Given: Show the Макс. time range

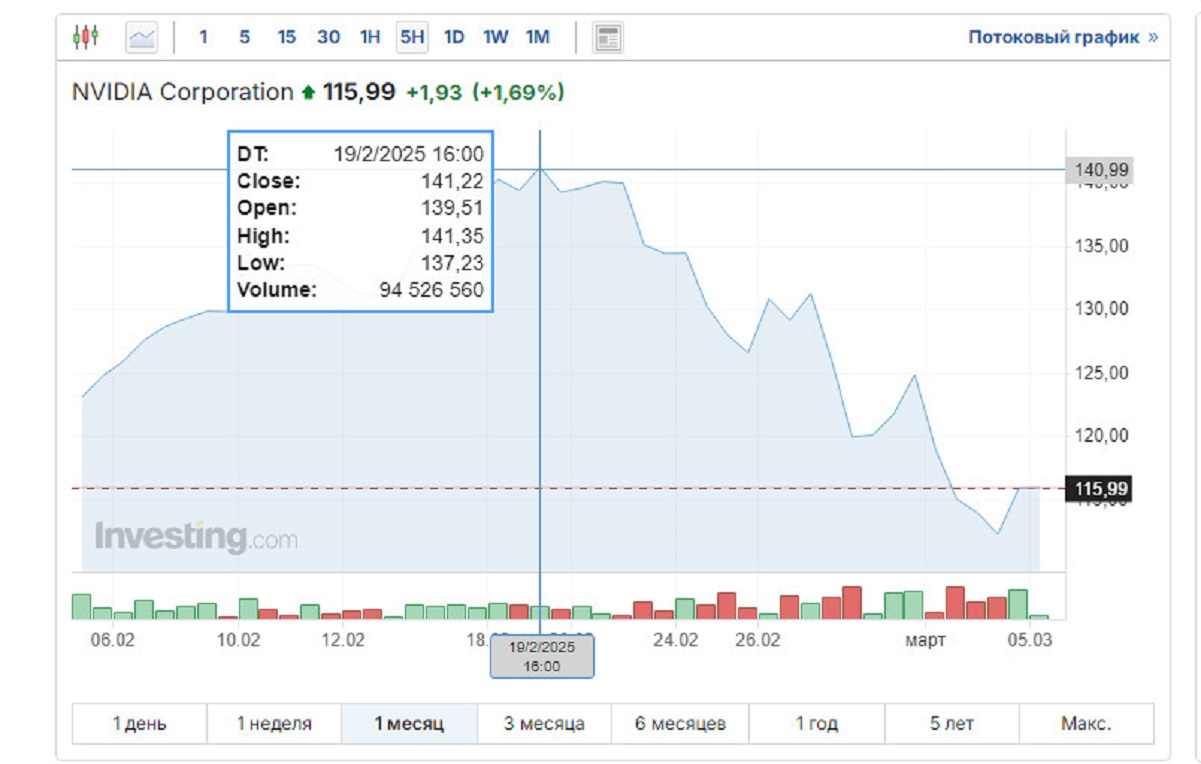Looking at the screenshot, I should (x=1086, y=723).
